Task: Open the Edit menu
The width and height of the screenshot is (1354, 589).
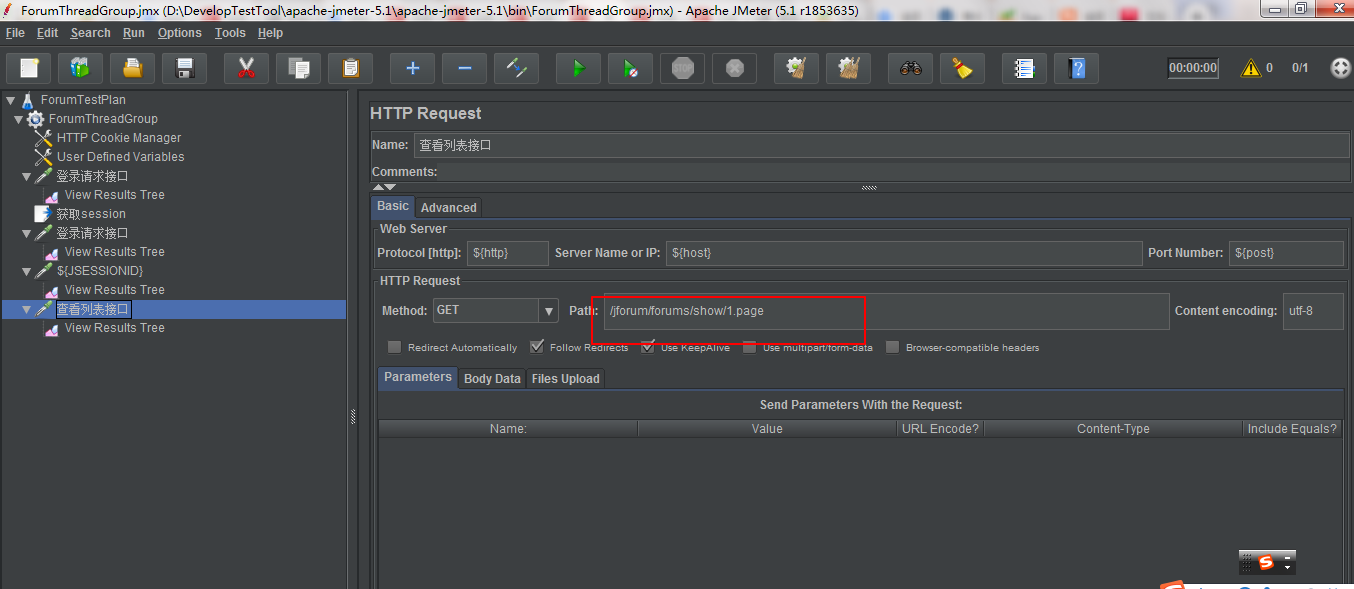Action: (47, 33)
